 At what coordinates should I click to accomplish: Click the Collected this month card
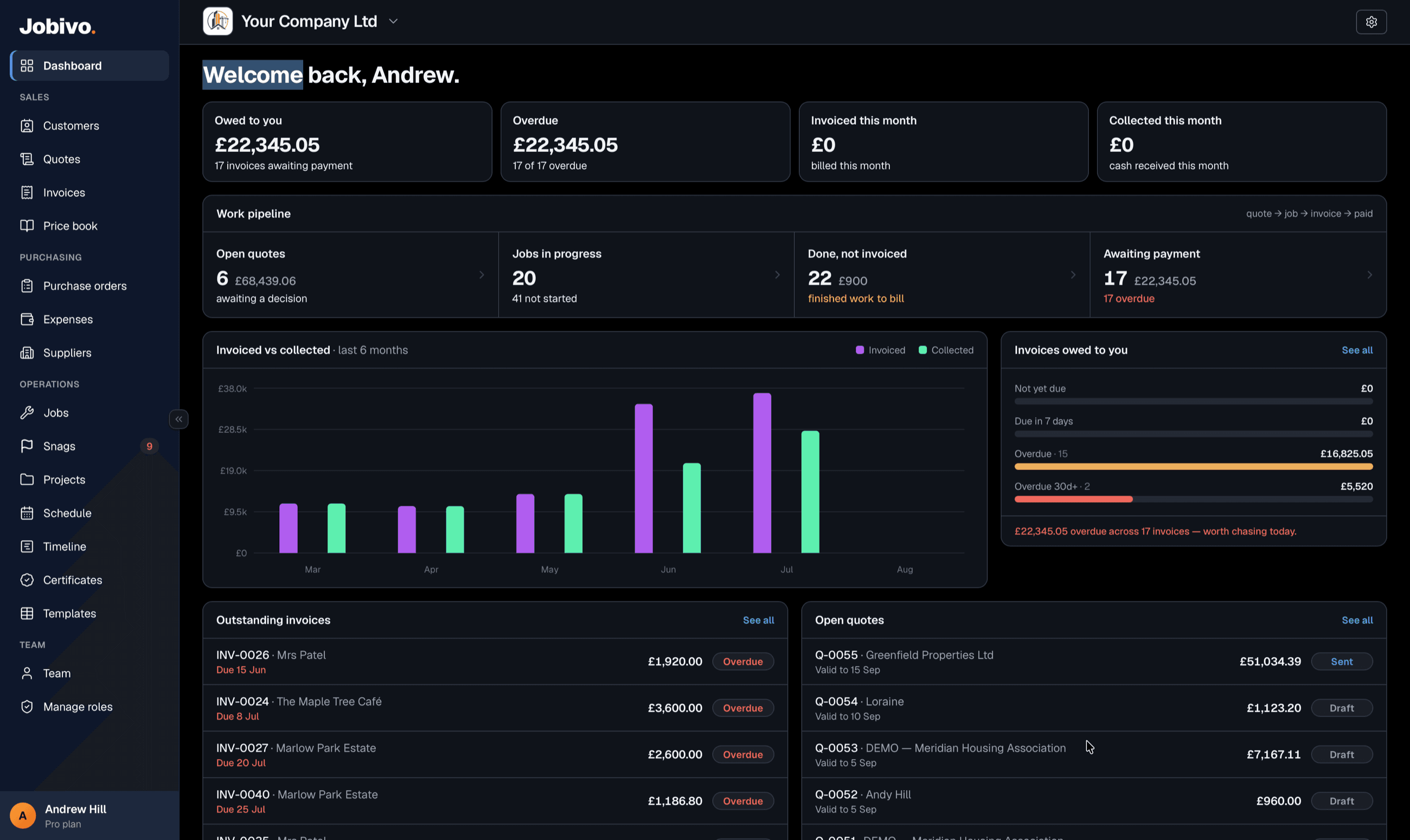(1242, 142)
